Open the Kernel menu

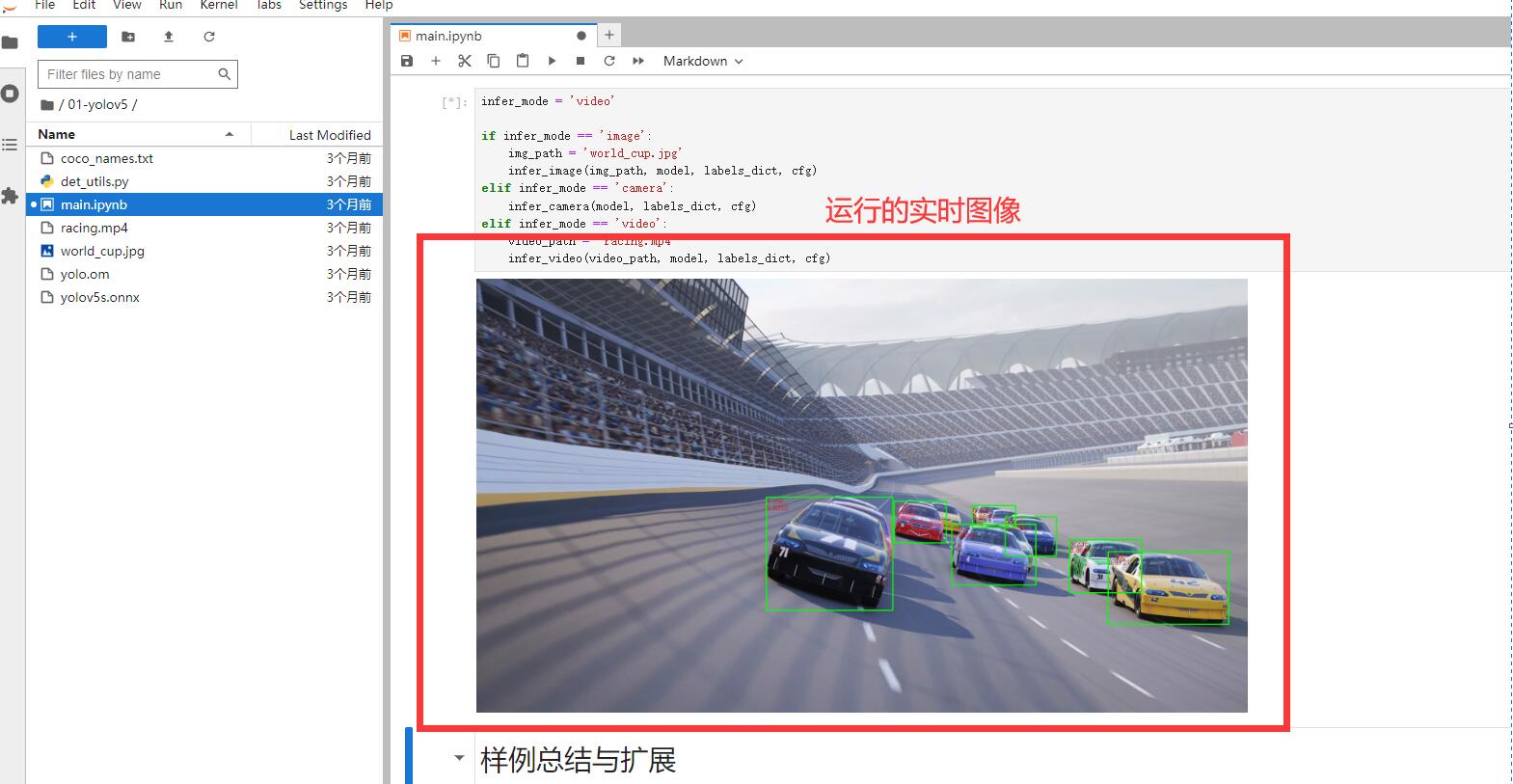pyautogui.click(x=219, y=5)
